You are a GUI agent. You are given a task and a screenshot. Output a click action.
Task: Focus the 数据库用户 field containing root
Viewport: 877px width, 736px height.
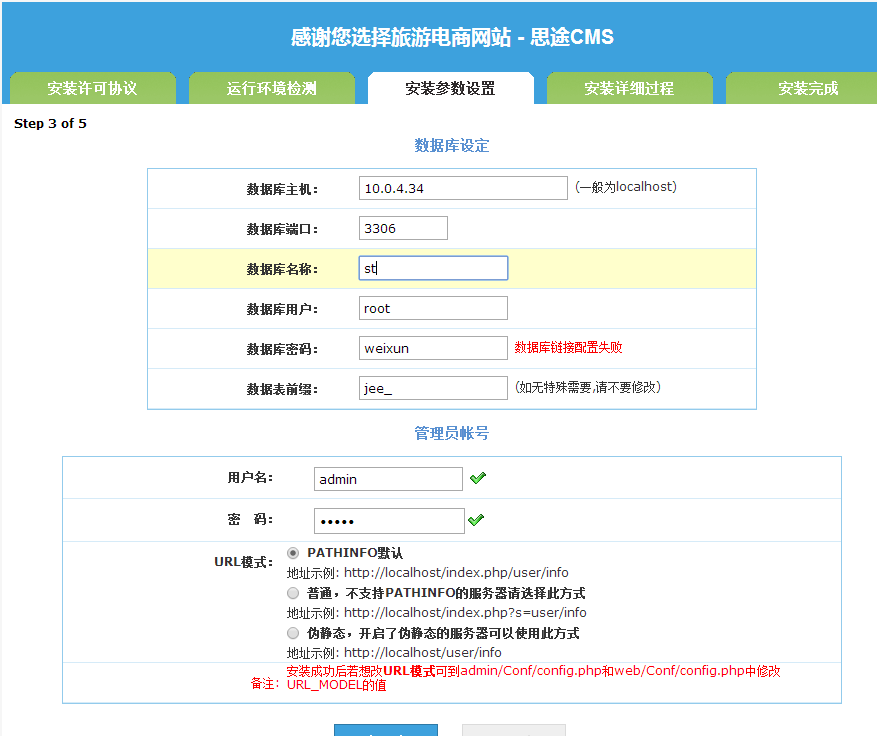click(x=433, y=308)
